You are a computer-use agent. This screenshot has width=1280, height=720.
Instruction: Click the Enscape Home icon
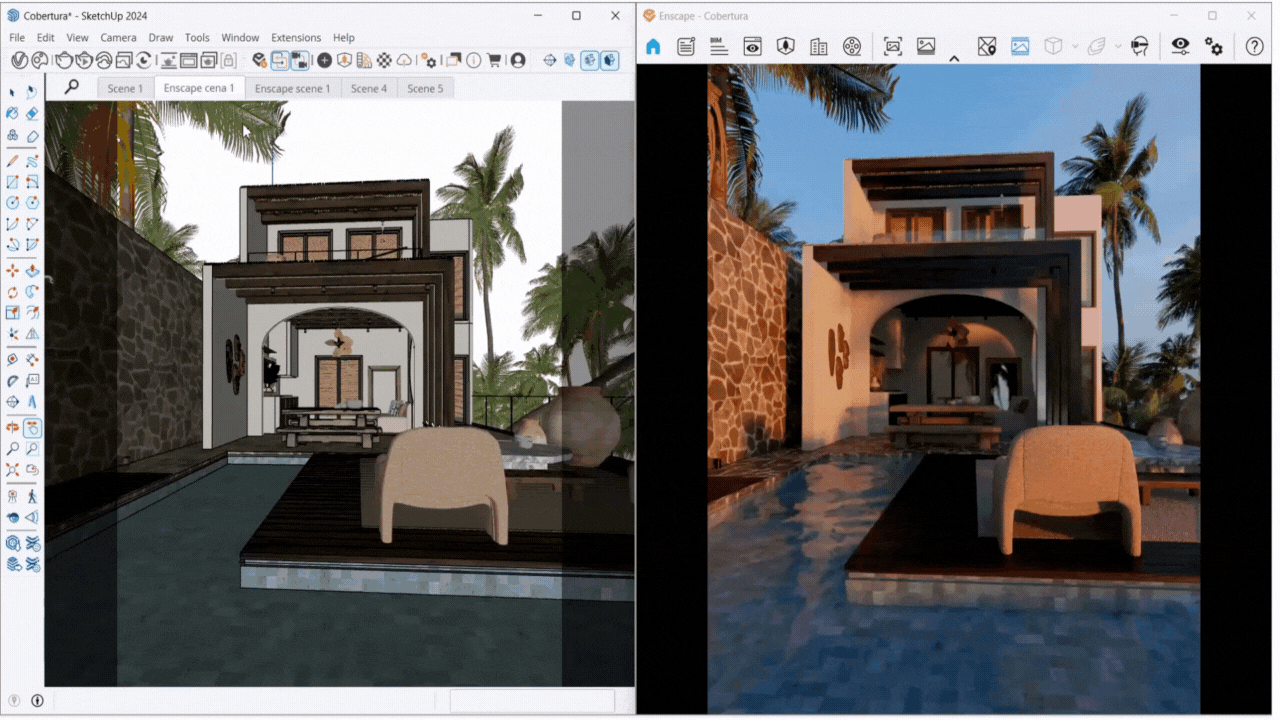653,46
